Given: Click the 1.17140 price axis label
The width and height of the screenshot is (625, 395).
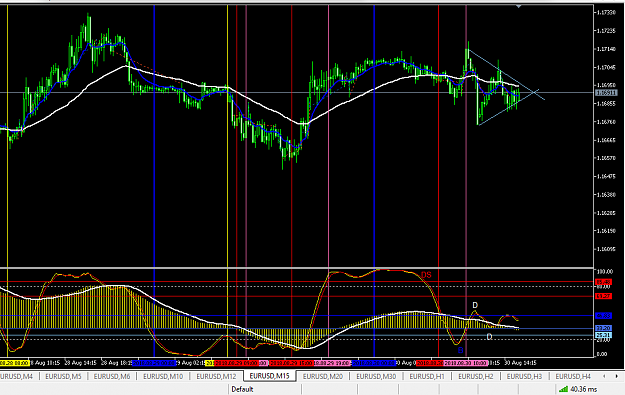Looking at the screenshot, I should click(606, 49).
